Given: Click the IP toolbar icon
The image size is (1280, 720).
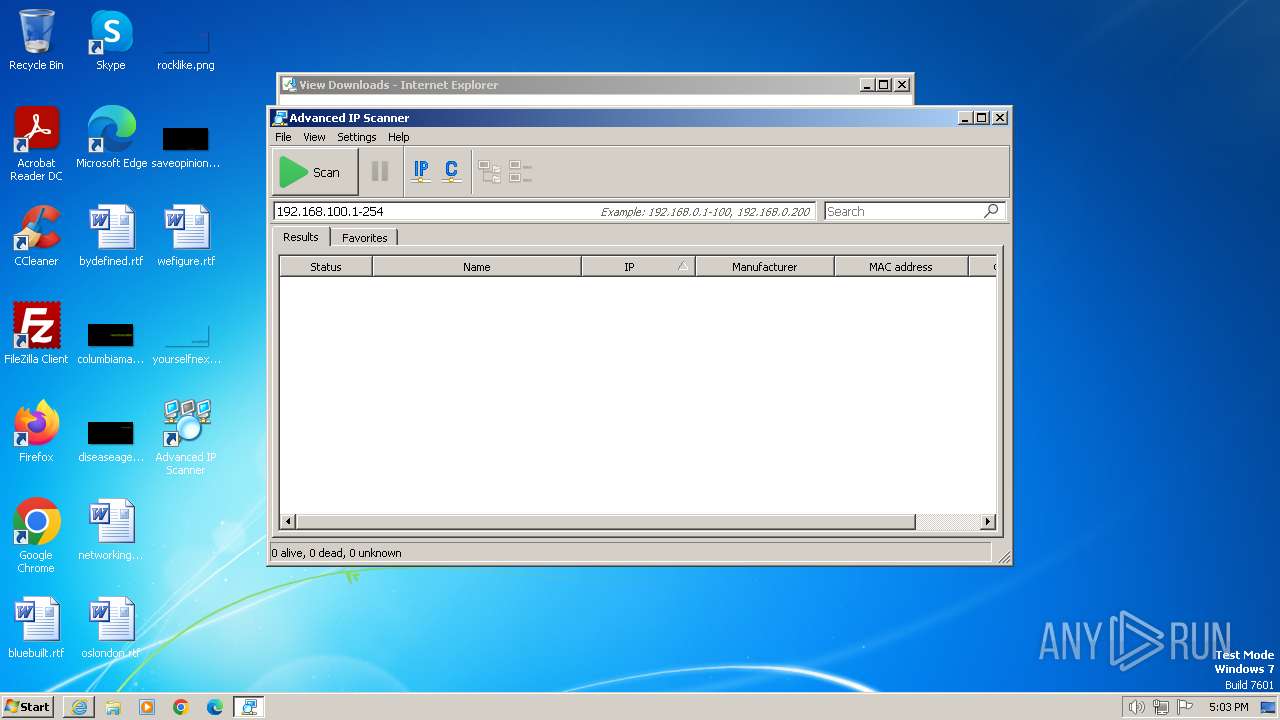Looking at the screenshot, I should coord(421,172).
